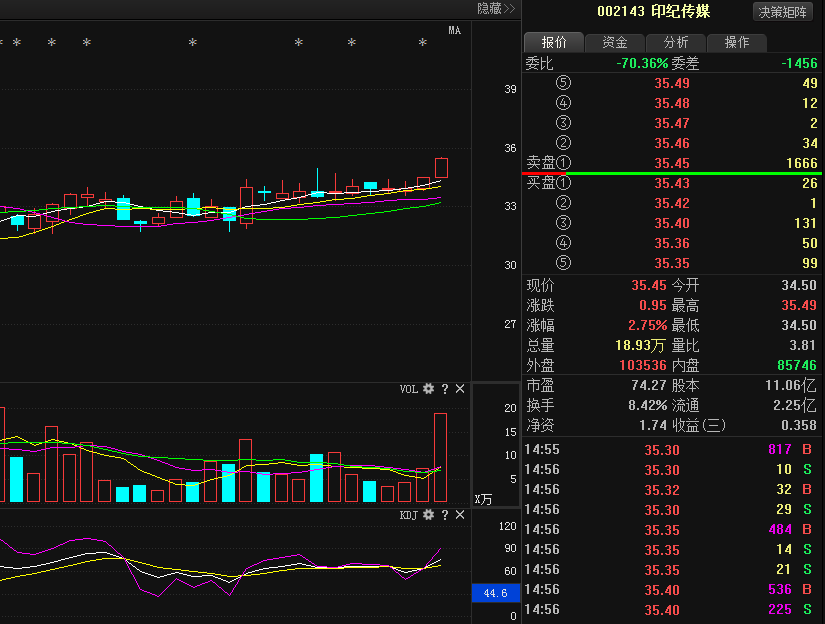Click the asterisk marker nearest the MA label
The width and height of the screenshot is (825, 624).
[x=422, y=43]
